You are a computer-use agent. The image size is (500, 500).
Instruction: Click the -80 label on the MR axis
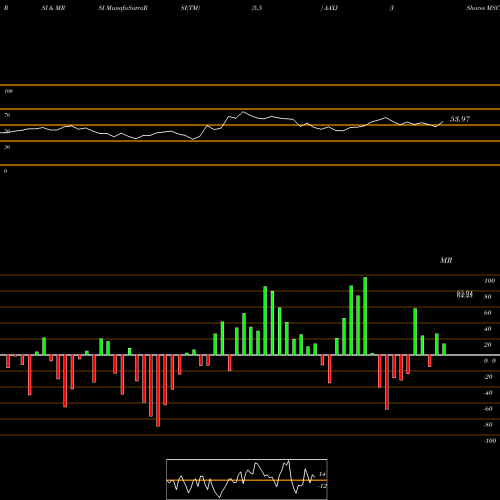(x=488, y=425)
